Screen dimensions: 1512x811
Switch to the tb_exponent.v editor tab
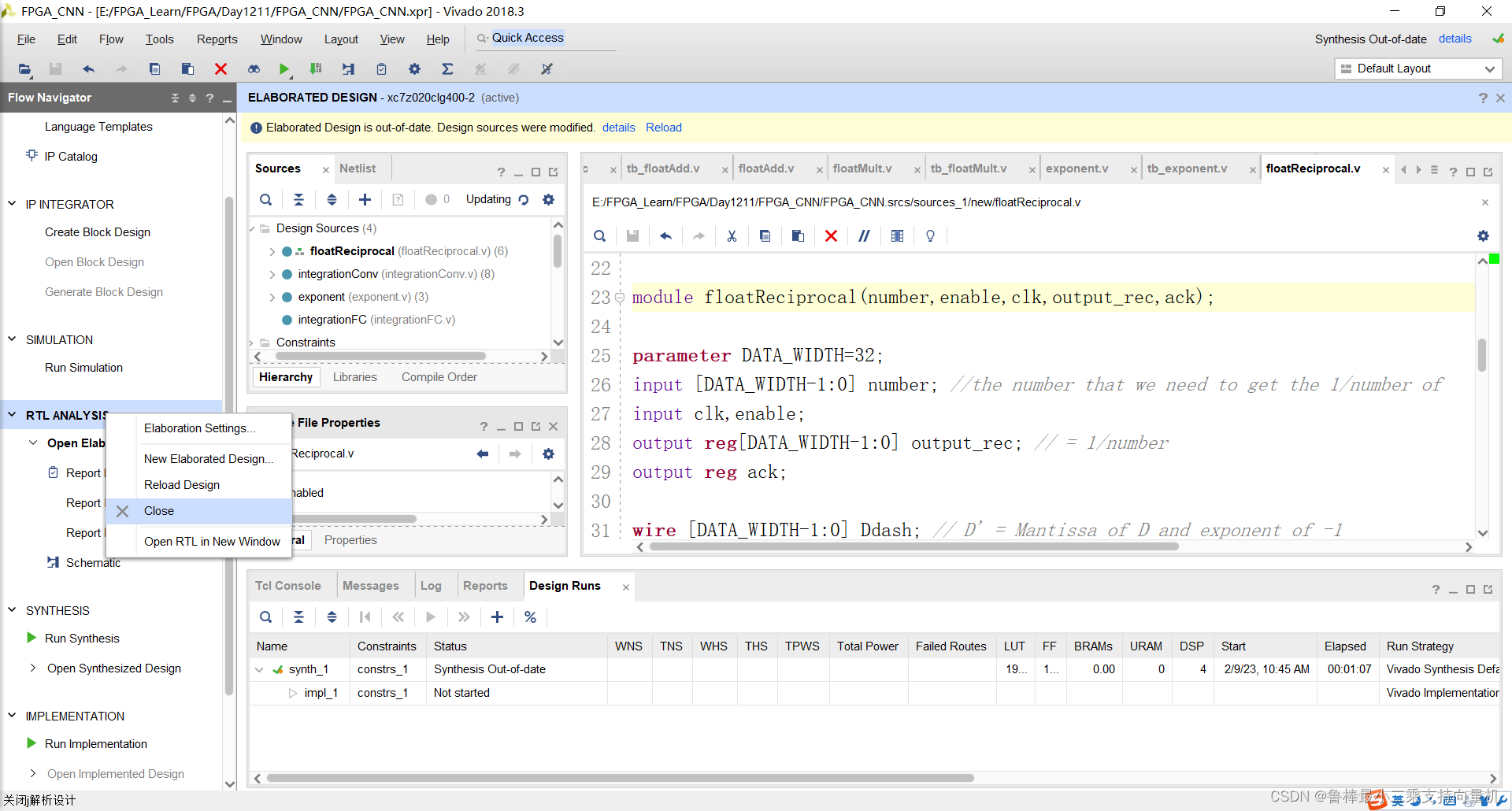coord(1187,168)
